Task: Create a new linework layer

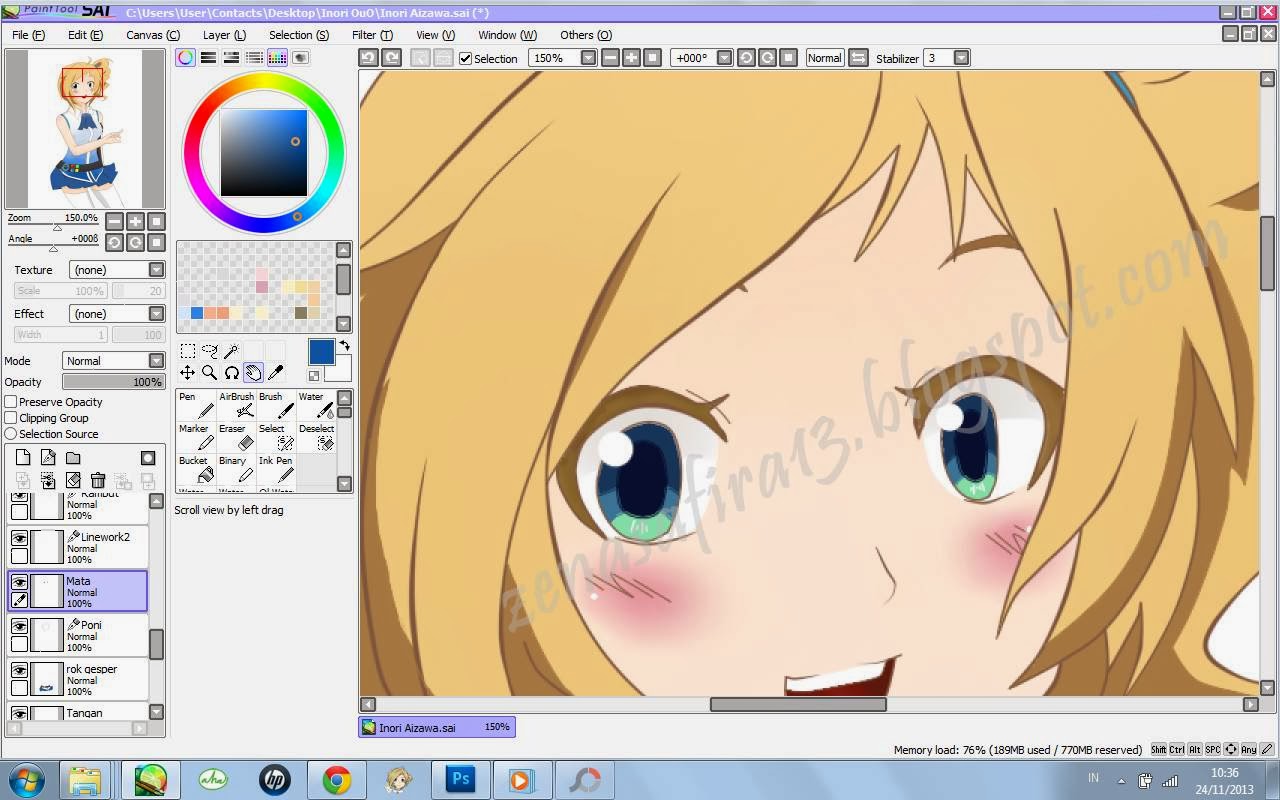Action: point(48,458)
